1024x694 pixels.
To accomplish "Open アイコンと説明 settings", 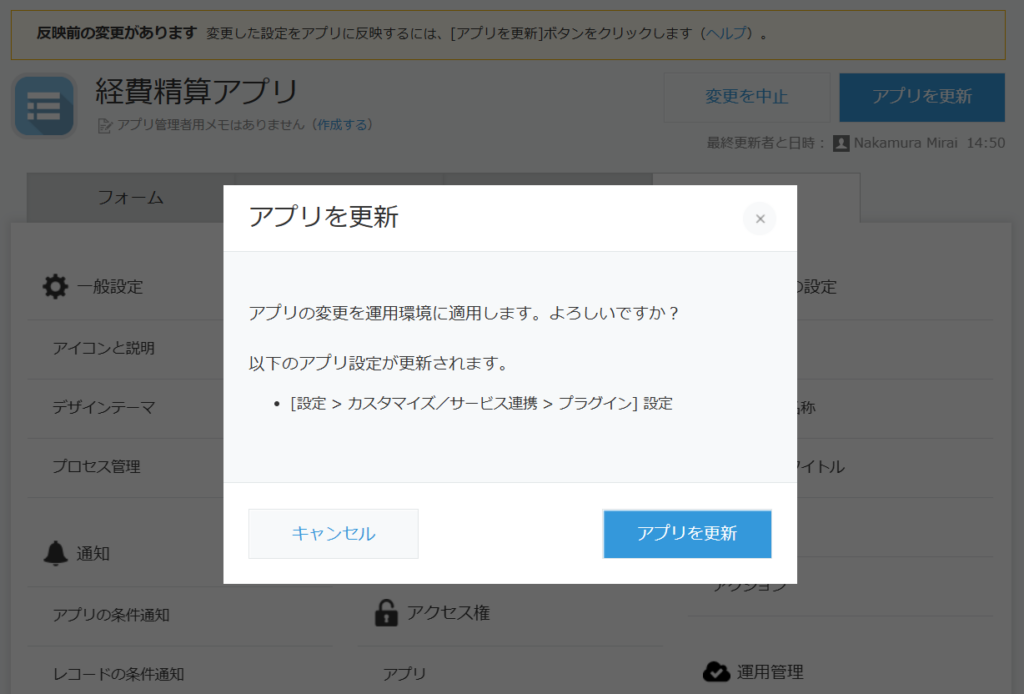I will 104,349.
